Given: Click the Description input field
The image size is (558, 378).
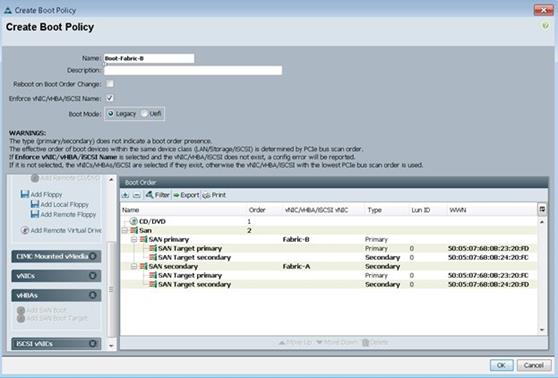Looking at the screenshot, I should click(x=193, y=70).
